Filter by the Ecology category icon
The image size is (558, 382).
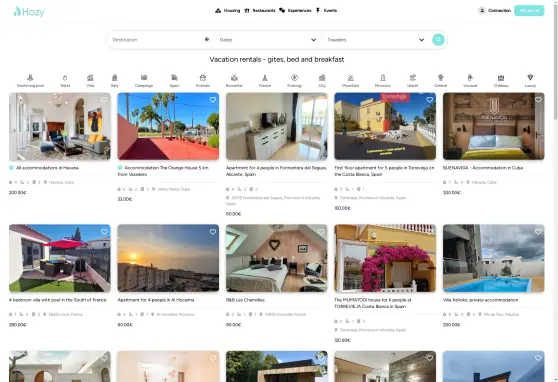294,78
